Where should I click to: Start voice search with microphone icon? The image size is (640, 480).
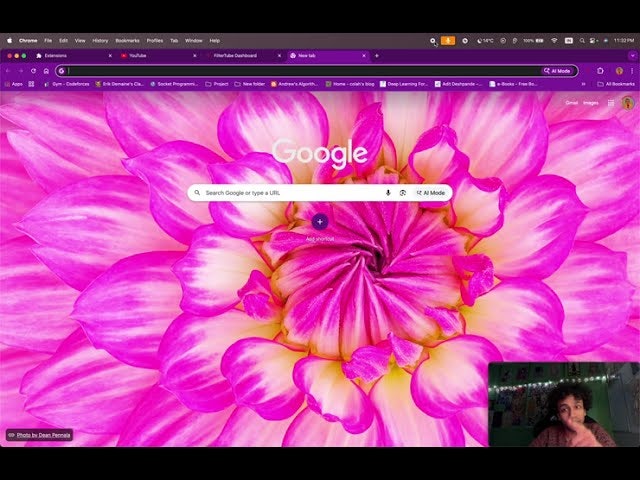coord(388,193)
